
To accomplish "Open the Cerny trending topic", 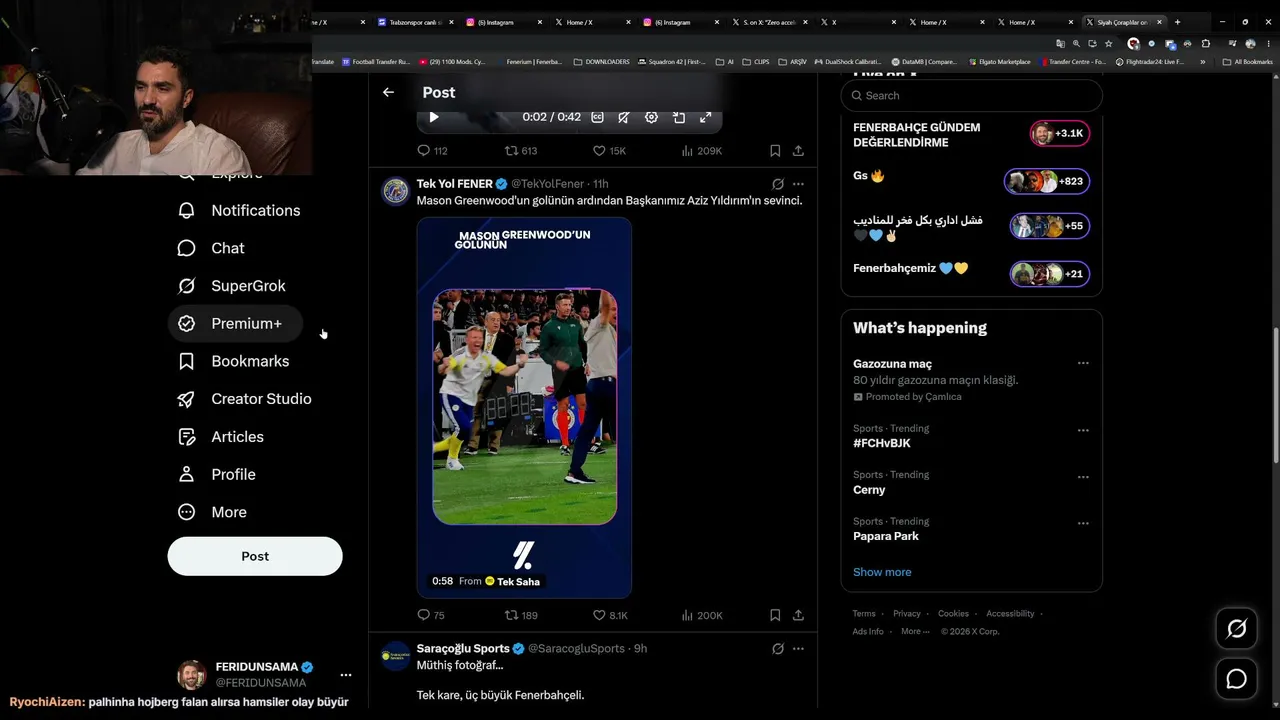I will [x=869, y=490].
